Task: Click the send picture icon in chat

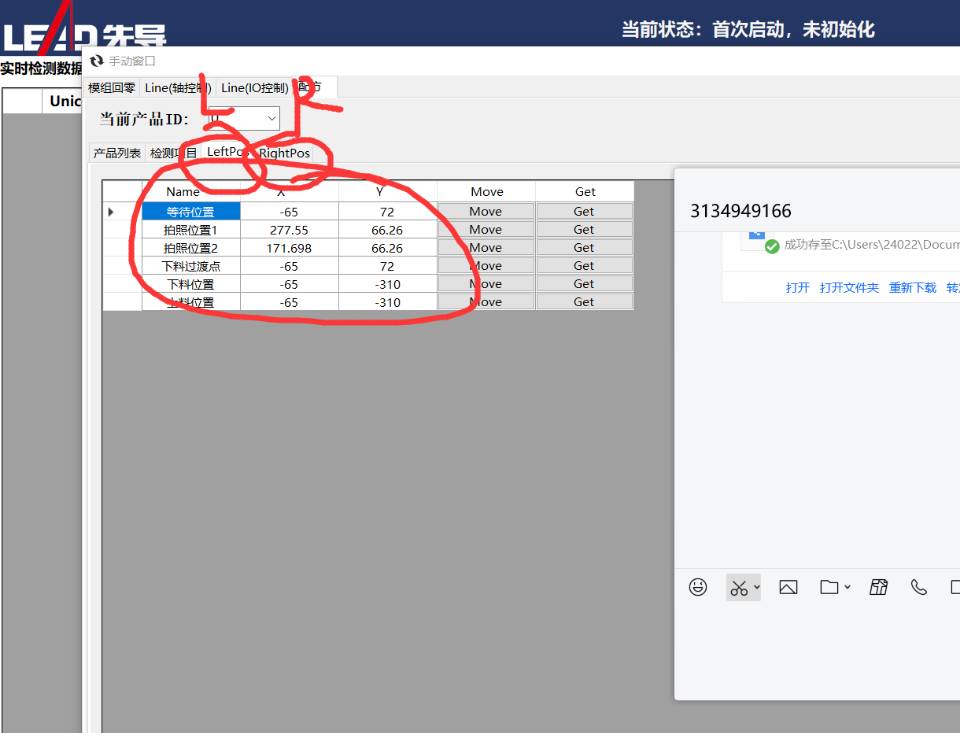Action: [x=788, y=588]
